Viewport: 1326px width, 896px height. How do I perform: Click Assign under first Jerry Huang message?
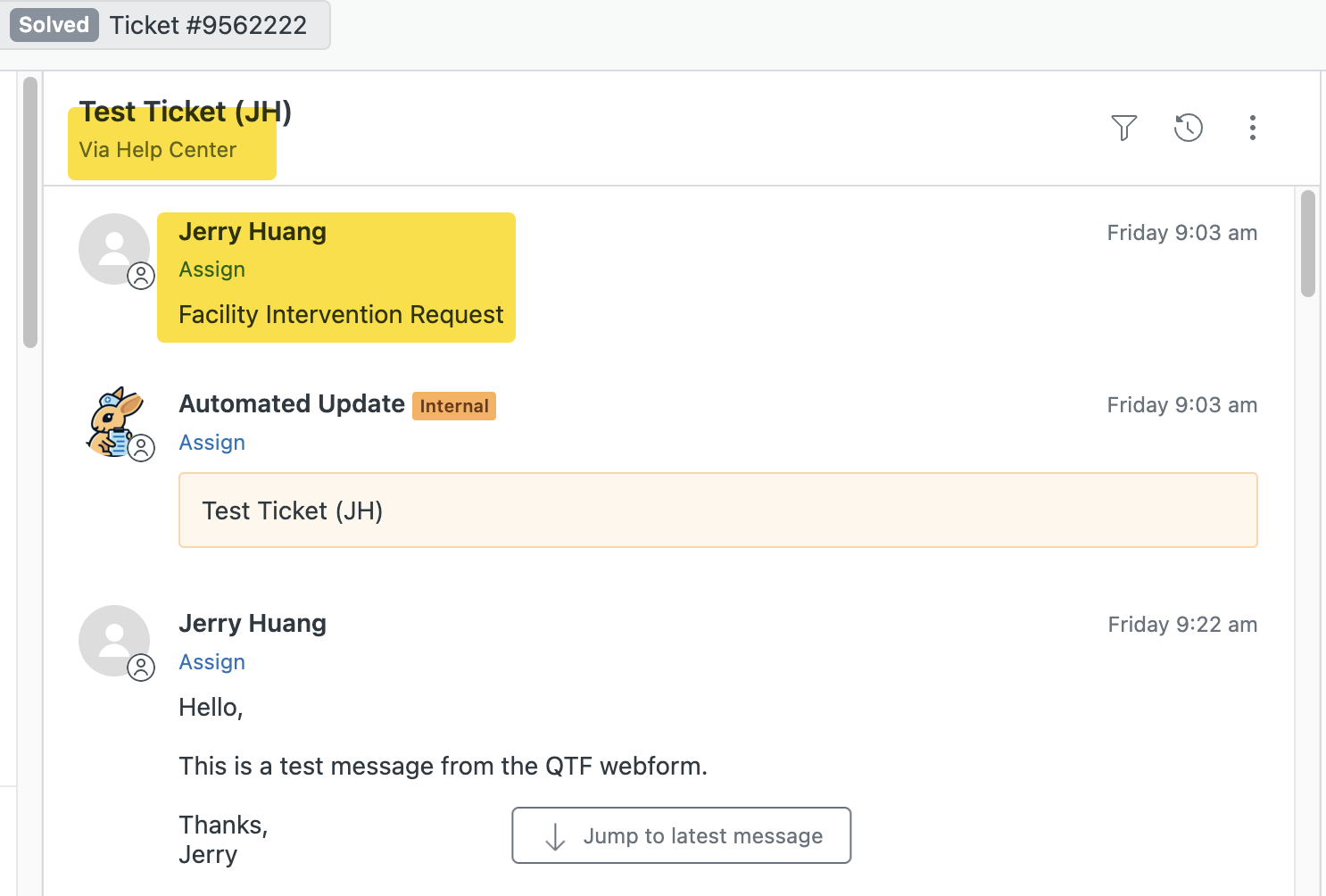point(211,270)
